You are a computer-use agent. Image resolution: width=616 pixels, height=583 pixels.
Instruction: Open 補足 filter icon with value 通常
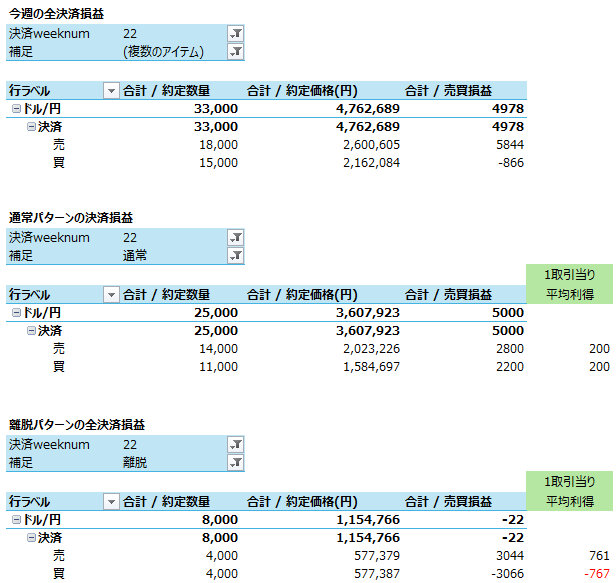tap(235, 255)
